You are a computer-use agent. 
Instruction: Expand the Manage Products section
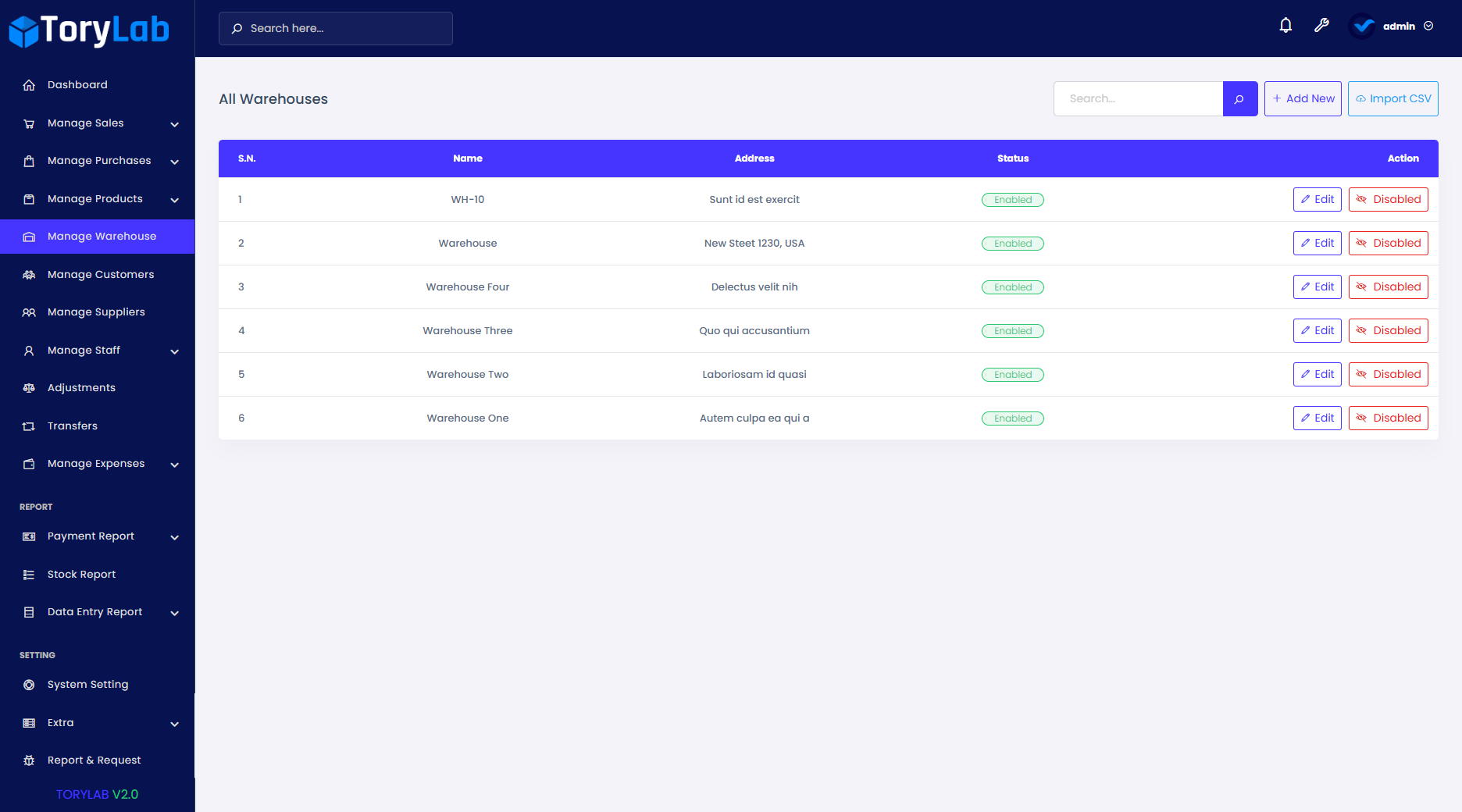(94, 198)
